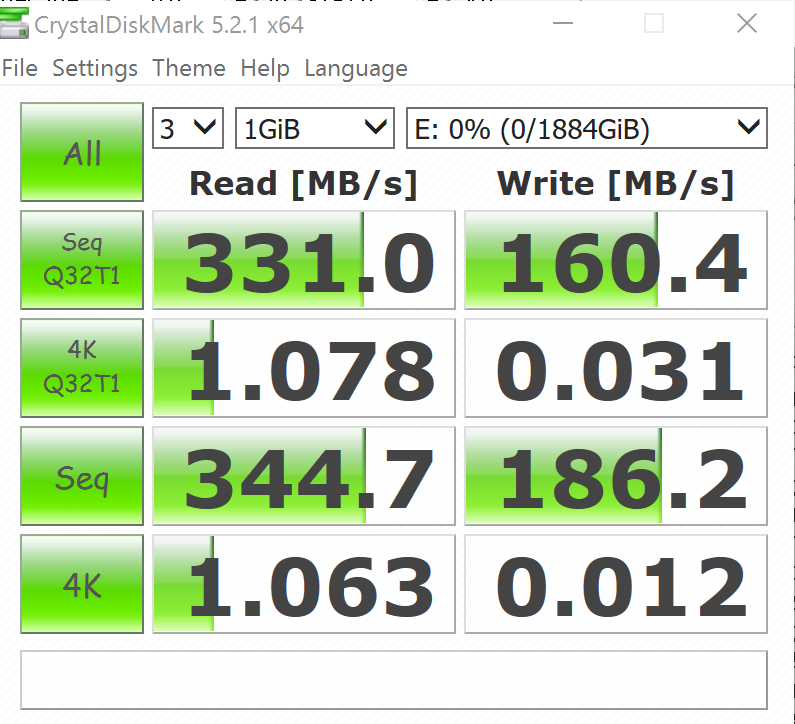The image size is (795, 724).
Task: Click the Write [MB/s] column header
Action: tap(616, 183)
